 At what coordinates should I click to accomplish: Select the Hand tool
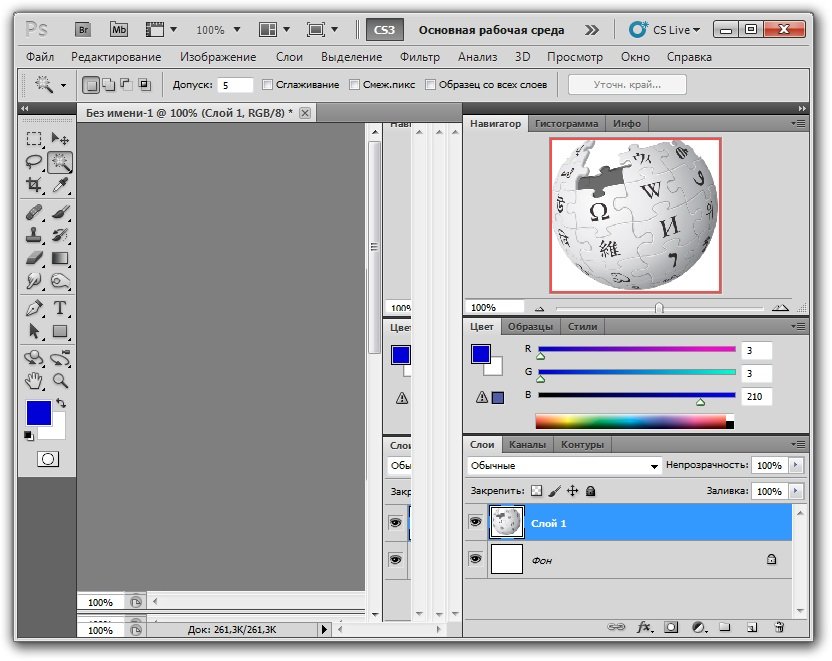coord(34,381)
